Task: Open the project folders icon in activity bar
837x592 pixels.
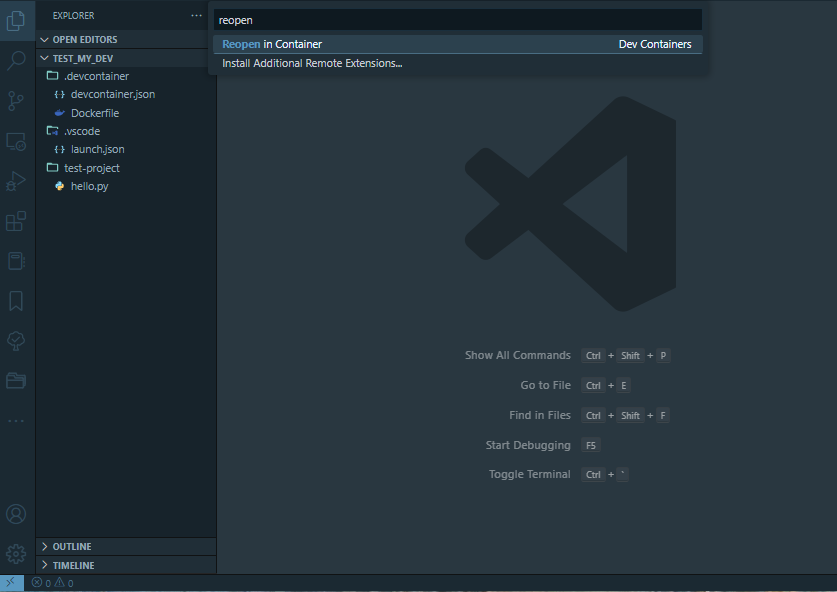Action: click(x=16, y=381)
